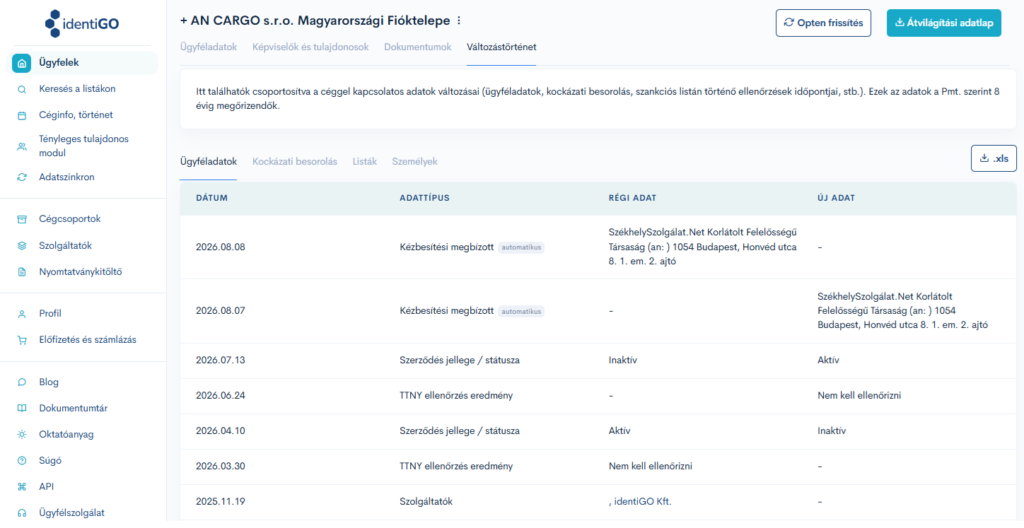Switch to the Dokumentumok tab
This screenshot has width=1024, height=528.
[418, 47]
